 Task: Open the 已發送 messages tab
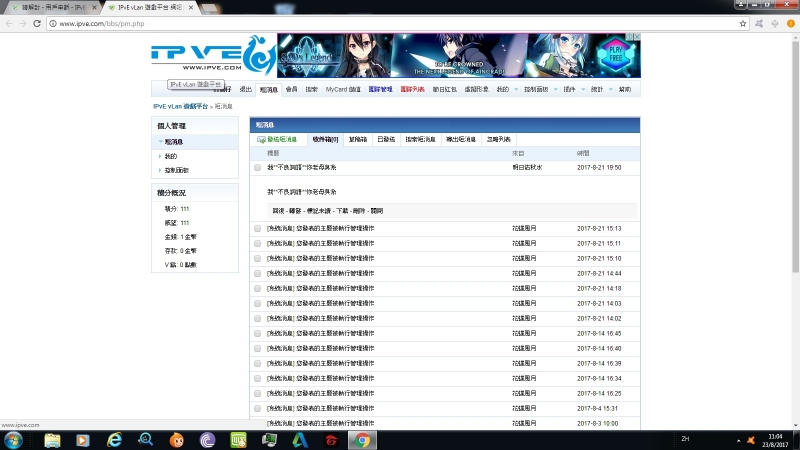pyautogui.click(x=387, y=140)
